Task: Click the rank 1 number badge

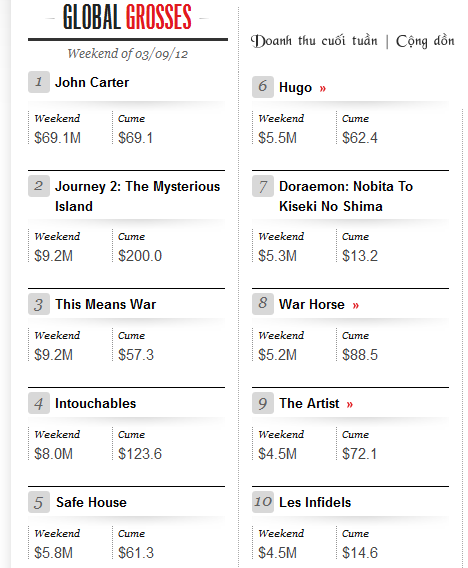Action: (x=39, y=82)
